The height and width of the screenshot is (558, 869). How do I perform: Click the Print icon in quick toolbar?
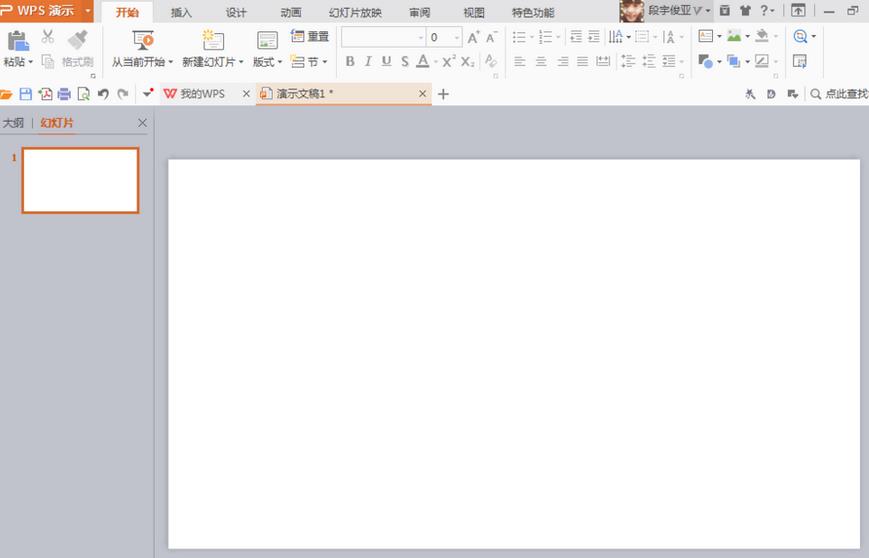[x=64, y=94]
